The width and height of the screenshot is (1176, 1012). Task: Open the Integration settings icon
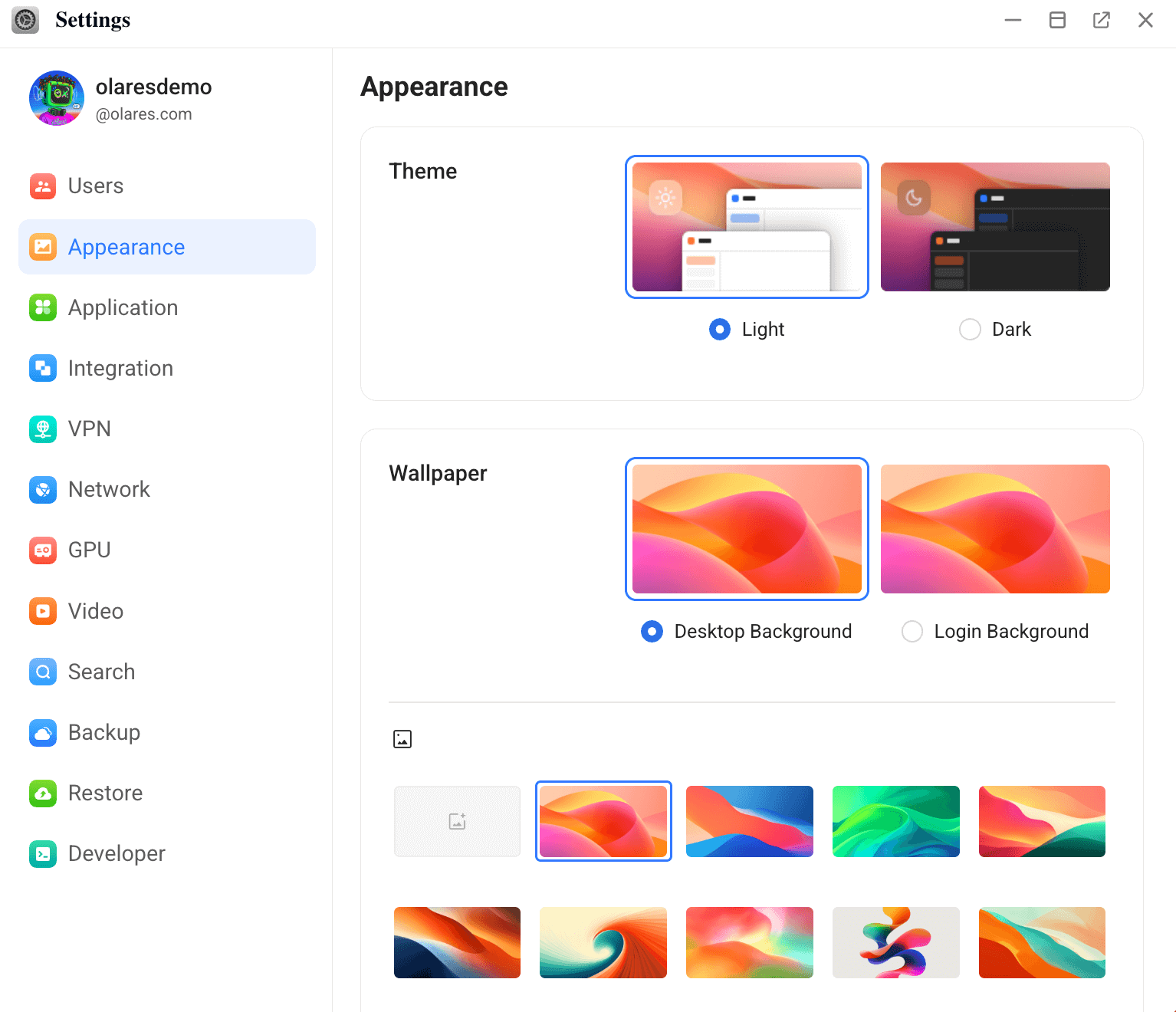point(43,368)
